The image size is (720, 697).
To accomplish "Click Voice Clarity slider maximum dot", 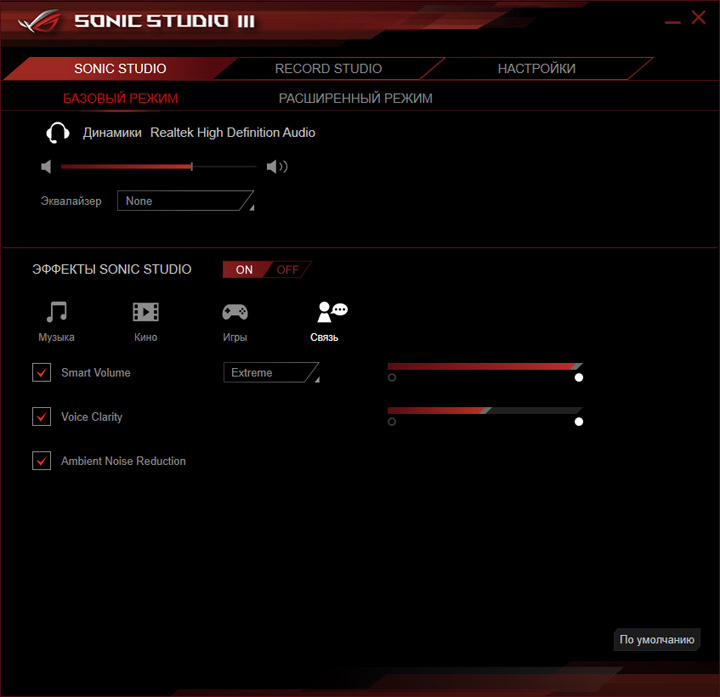I will tap(579, 422).
